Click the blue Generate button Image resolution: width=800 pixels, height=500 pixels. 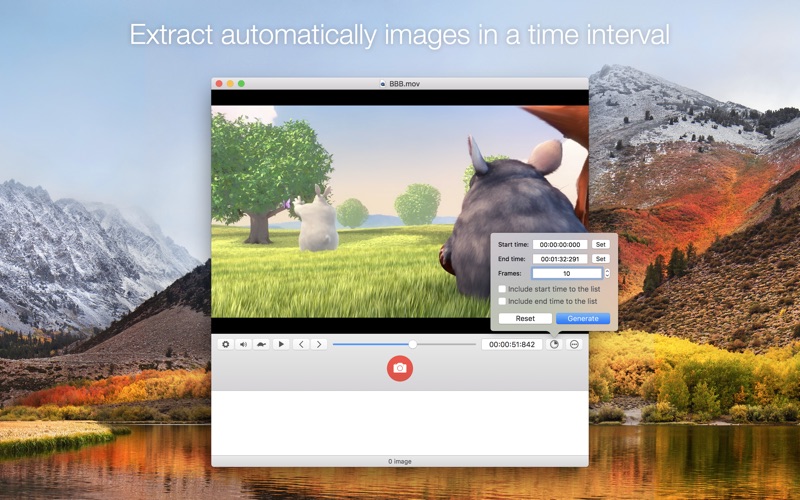[x=583, y=318]
